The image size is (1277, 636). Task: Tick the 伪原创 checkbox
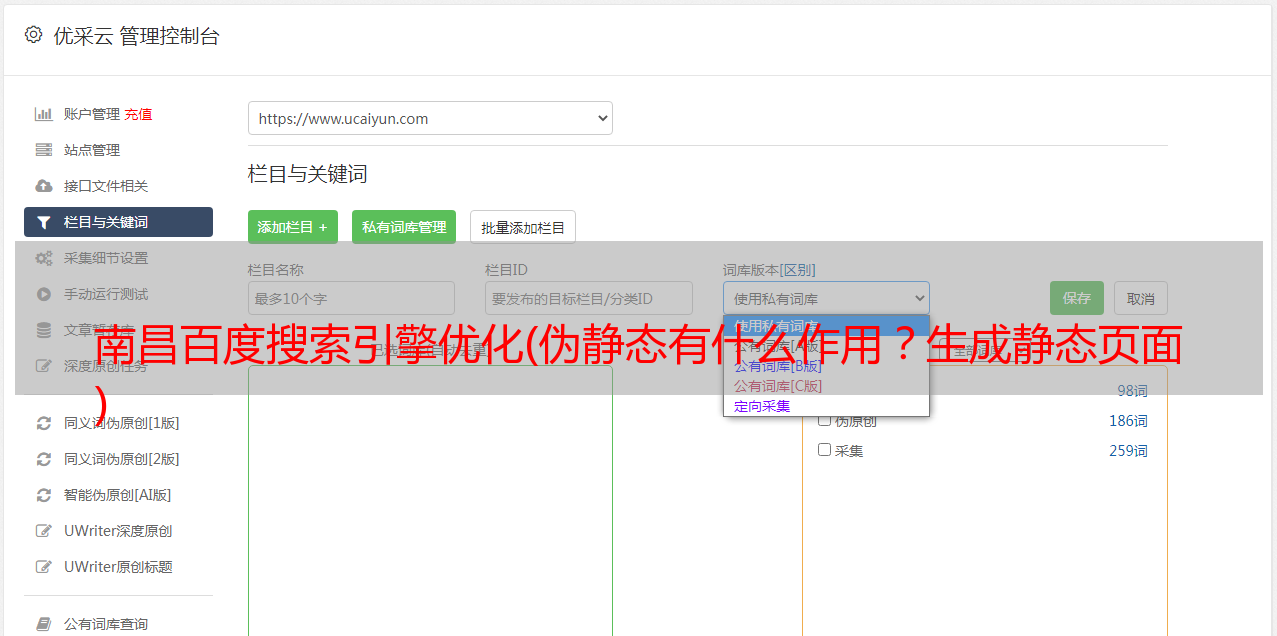click(825, 420)
